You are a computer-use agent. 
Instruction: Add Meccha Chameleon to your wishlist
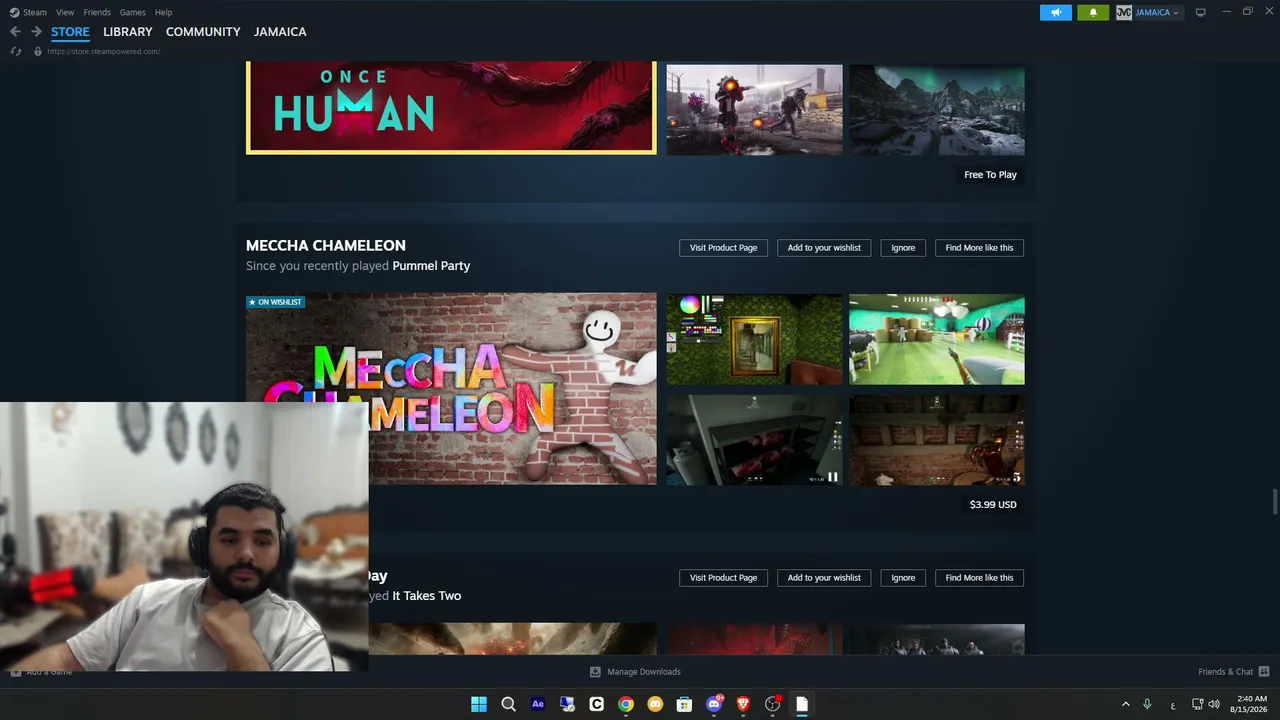point(824,248)
